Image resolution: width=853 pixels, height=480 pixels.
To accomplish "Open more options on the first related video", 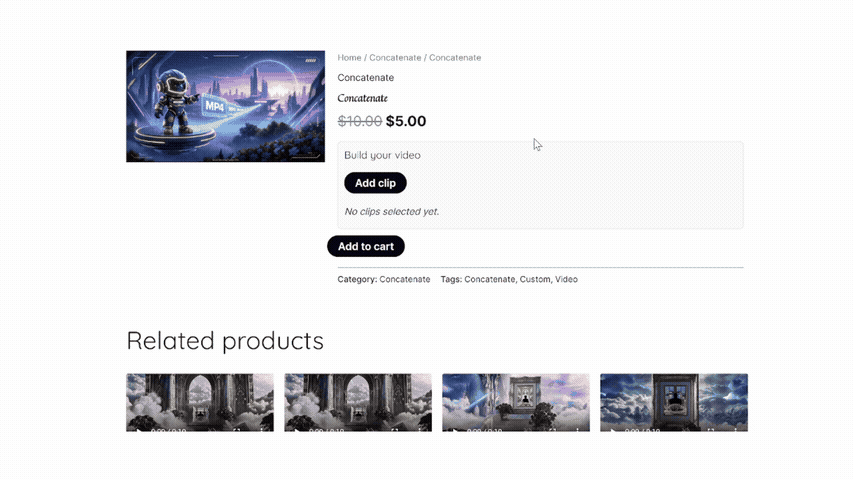I will [x=262, y=430].
